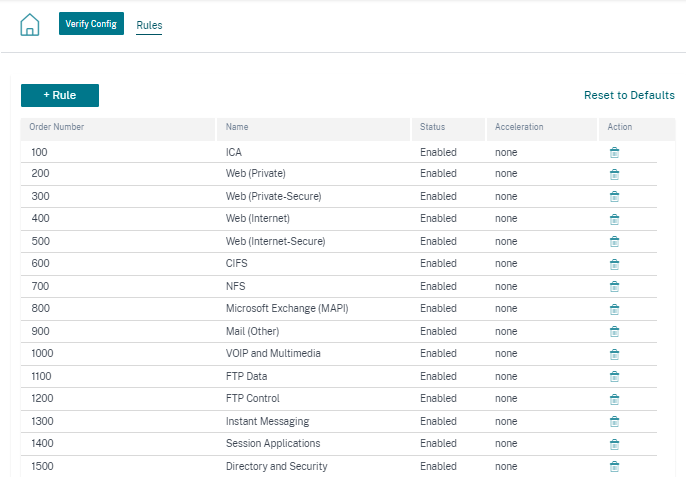This screenshot has width=686, height=477.
Task: Delete the FTP Data rule
Action: [614, 376]
